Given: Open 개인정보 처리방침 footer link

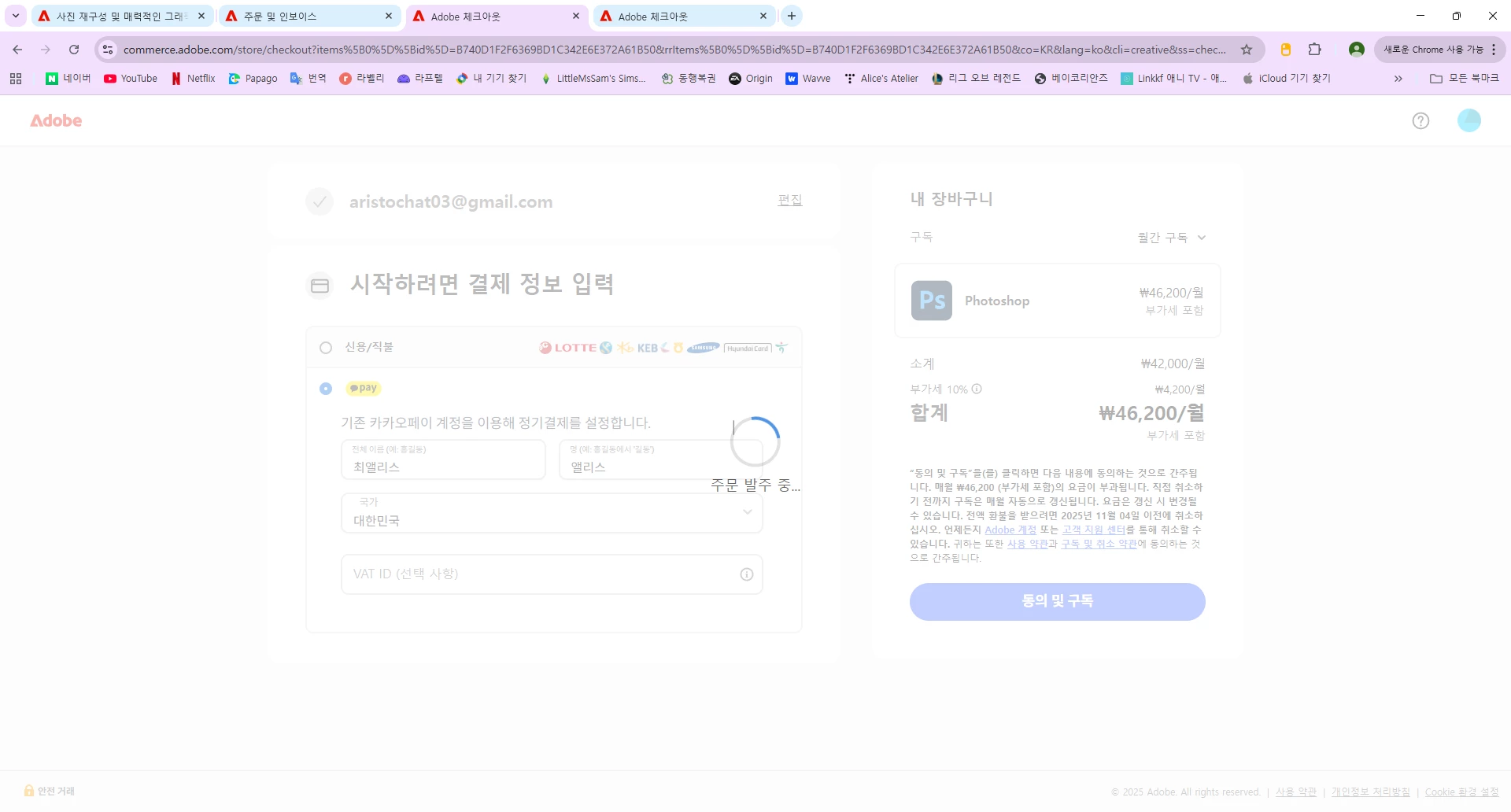Looking at the screenshot, I should (x=1370, y=792).
